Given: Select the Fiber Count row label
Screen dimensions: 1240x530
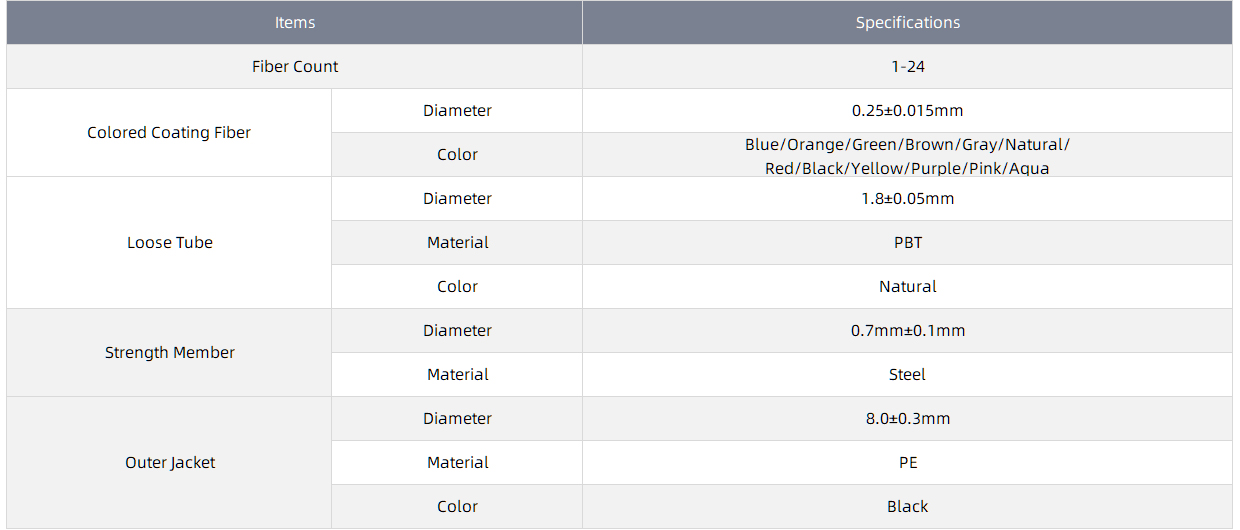Looking at the screenshot, I should [x=295, y=66].
